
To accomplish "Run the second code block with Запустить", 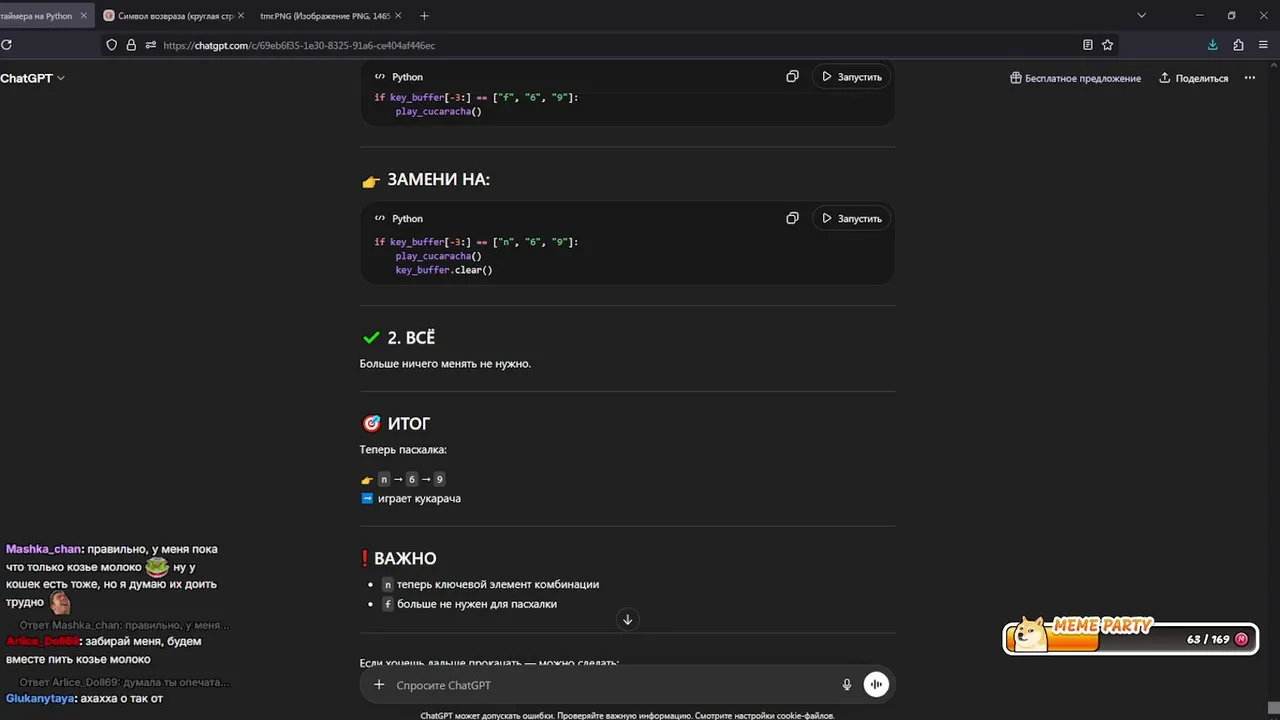I will 852,218.
